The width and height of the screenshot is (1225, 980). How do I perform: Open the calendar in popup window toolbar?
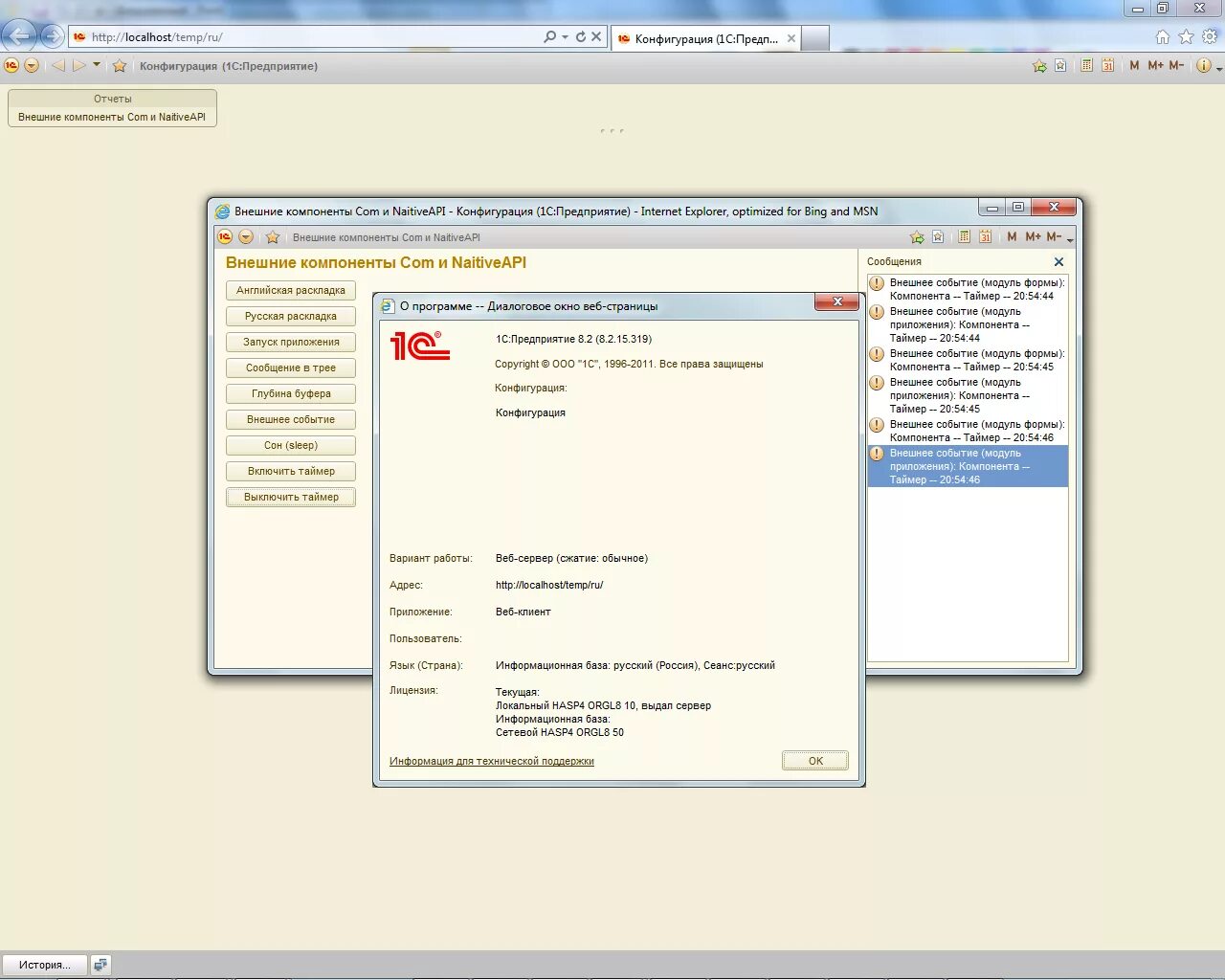pyautogui.click(x=985, y=237)
